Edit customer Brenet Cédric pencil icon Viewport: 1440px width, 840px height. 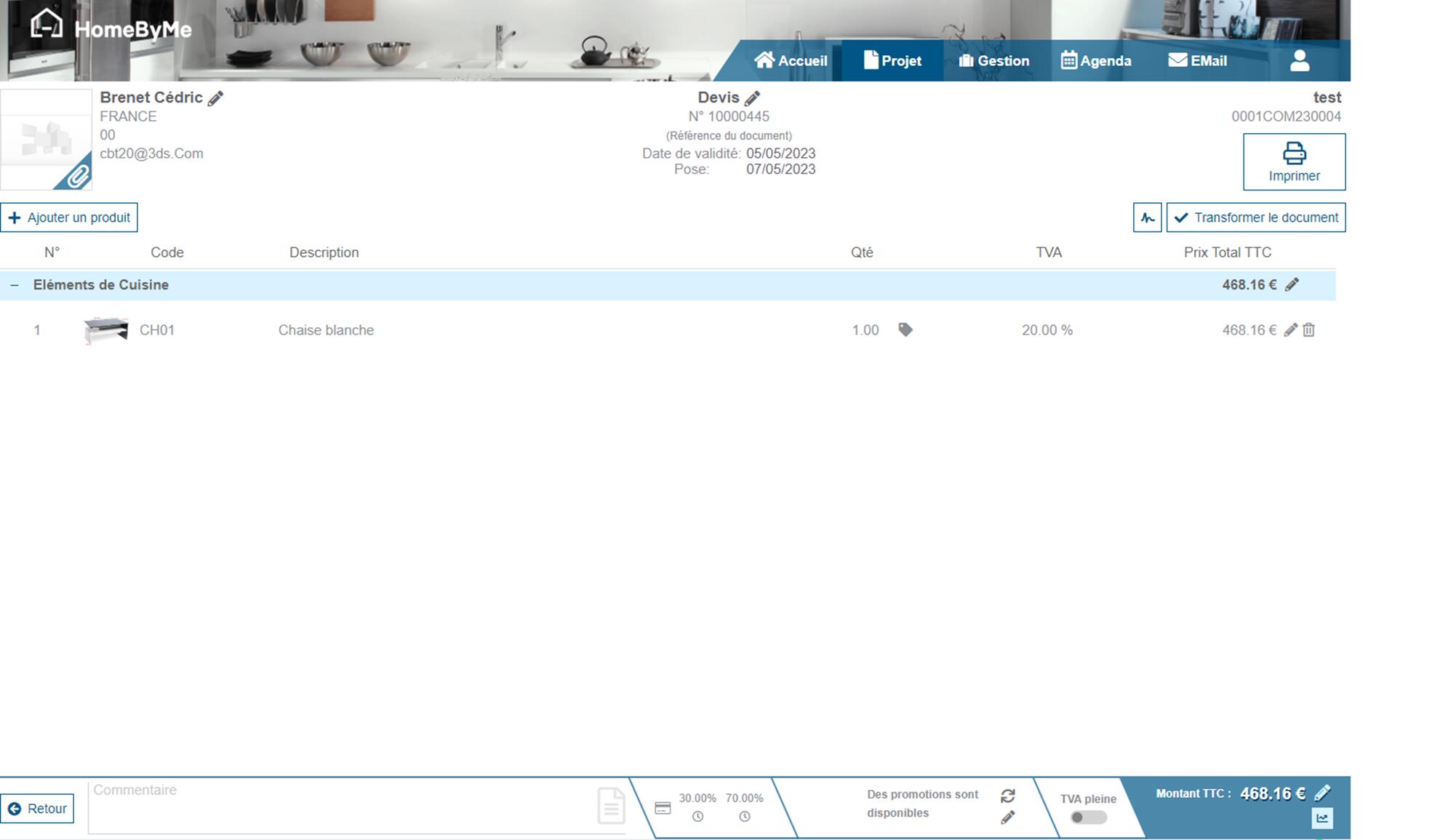coord(215,98)
